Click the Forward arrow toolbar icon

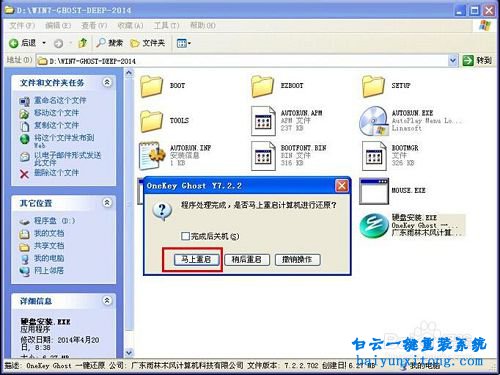(58, 43)
